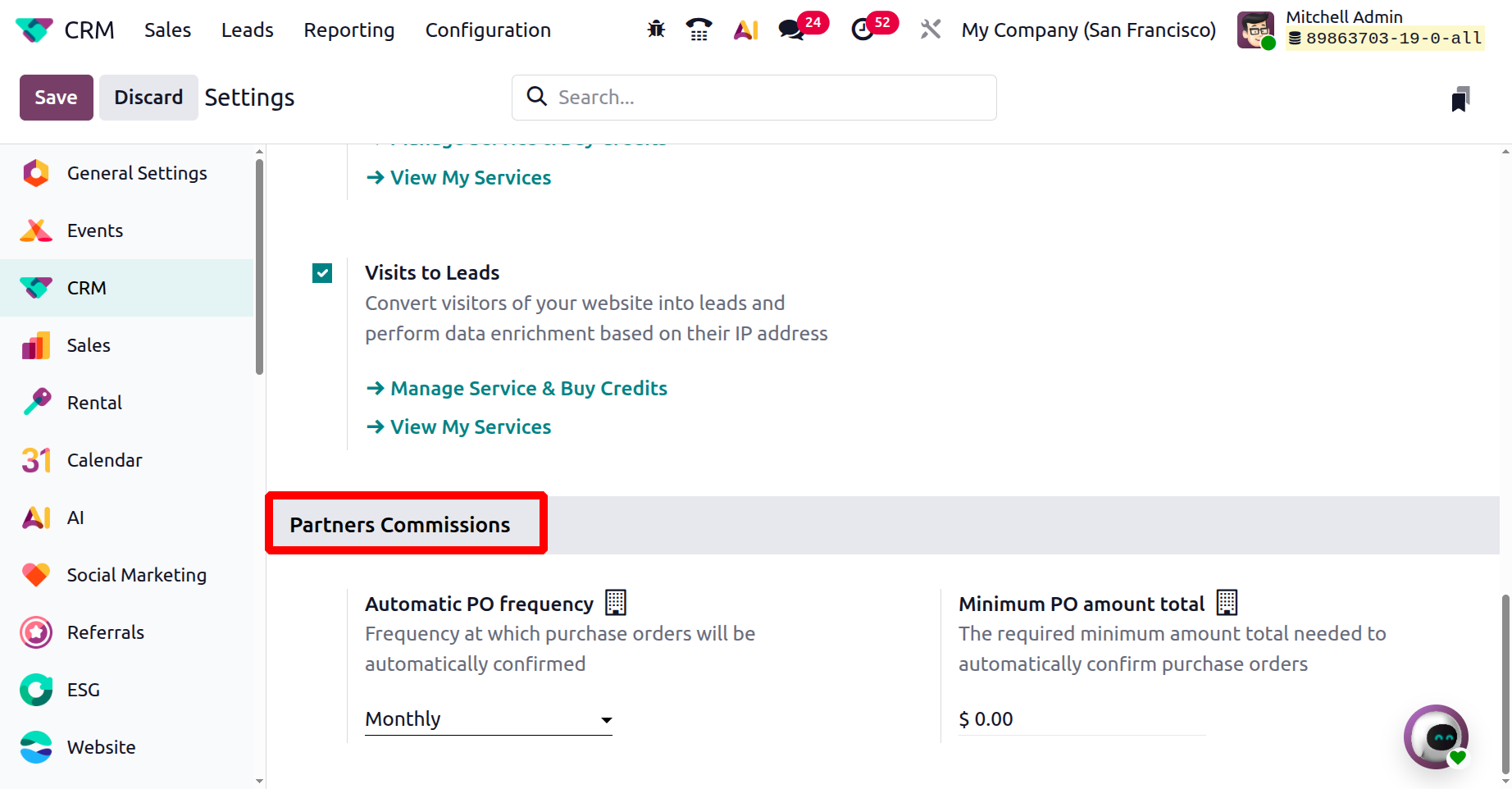This screenshot has height=789, width=1512.
Task: Click the Minimum PO amount total field
Action: coord(1081,719)
